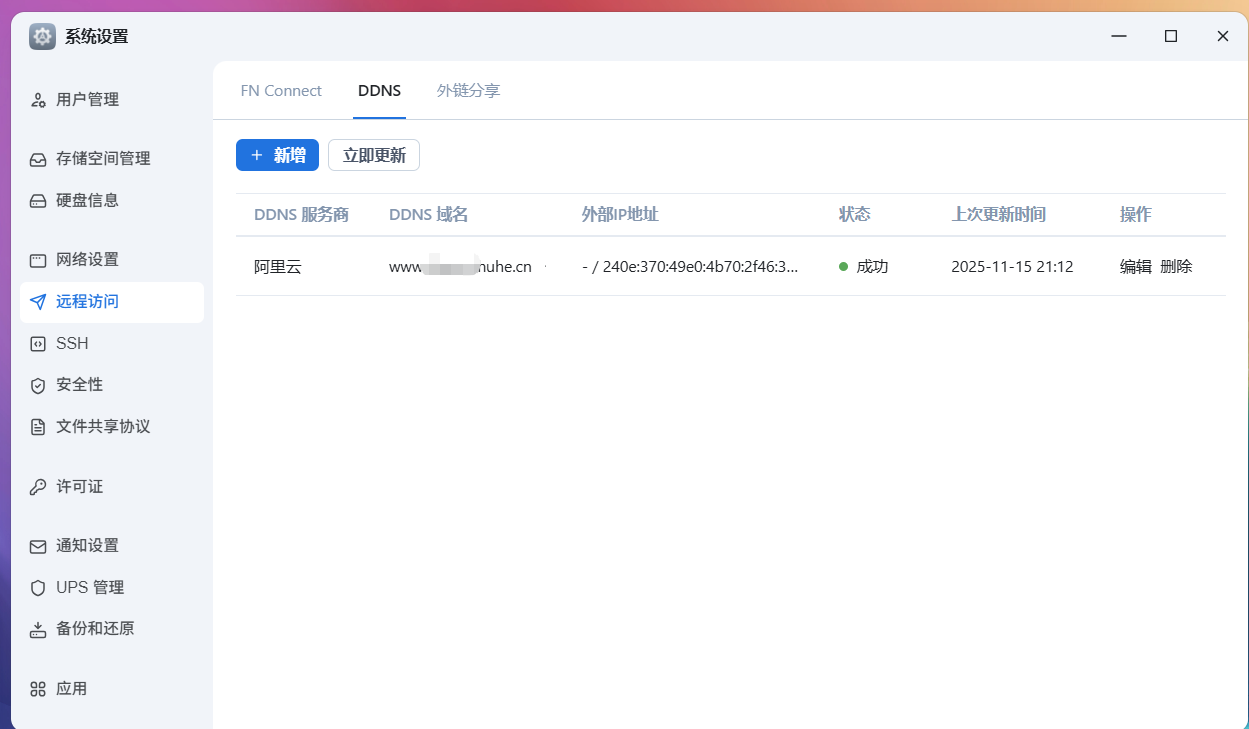The image size is (1249, 729).
Task: Switch to the 外链分享 tab
Action: (468, 91)
